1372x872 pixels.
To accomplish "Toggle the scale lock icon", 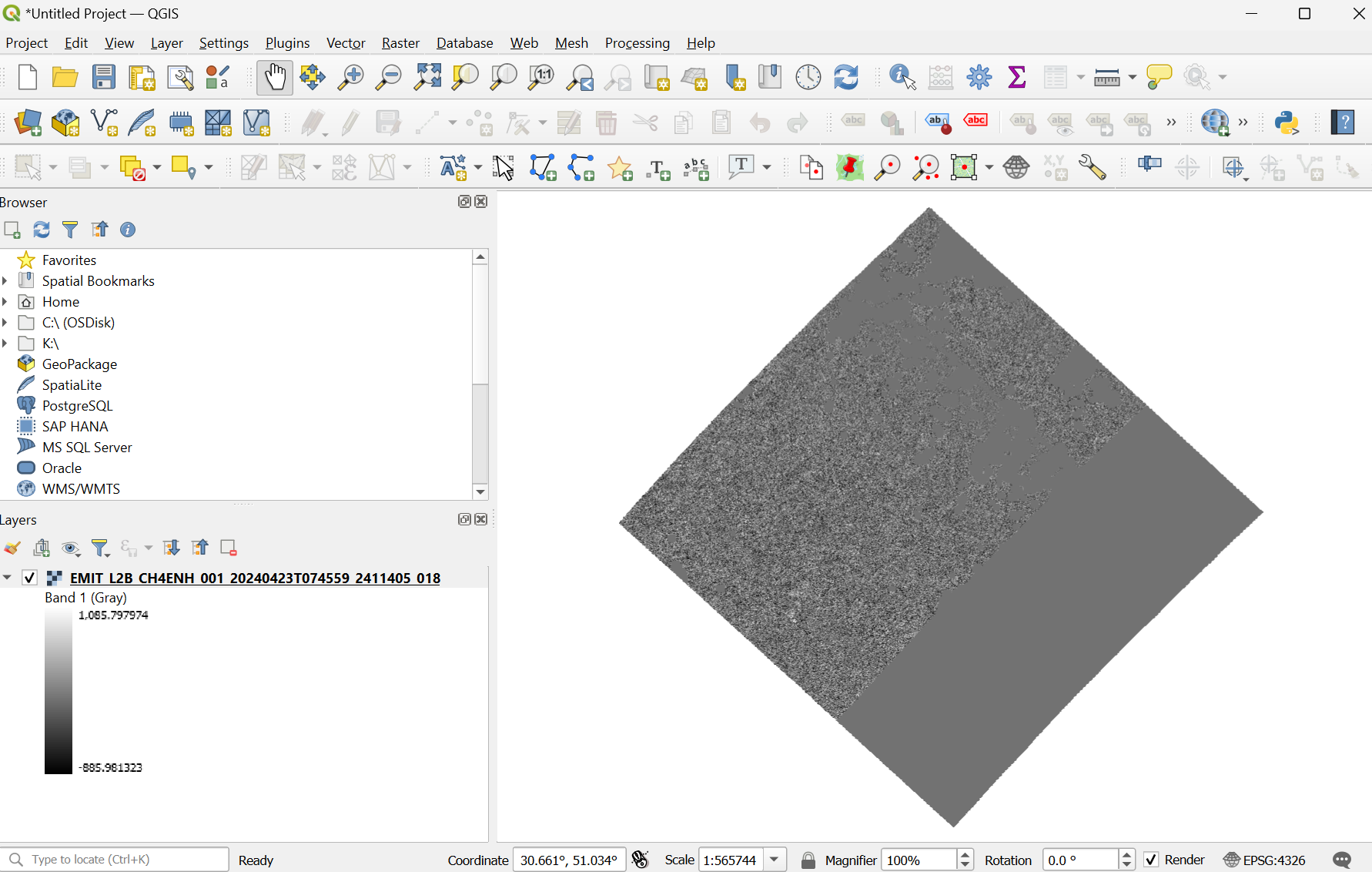I will coord(808,860).
